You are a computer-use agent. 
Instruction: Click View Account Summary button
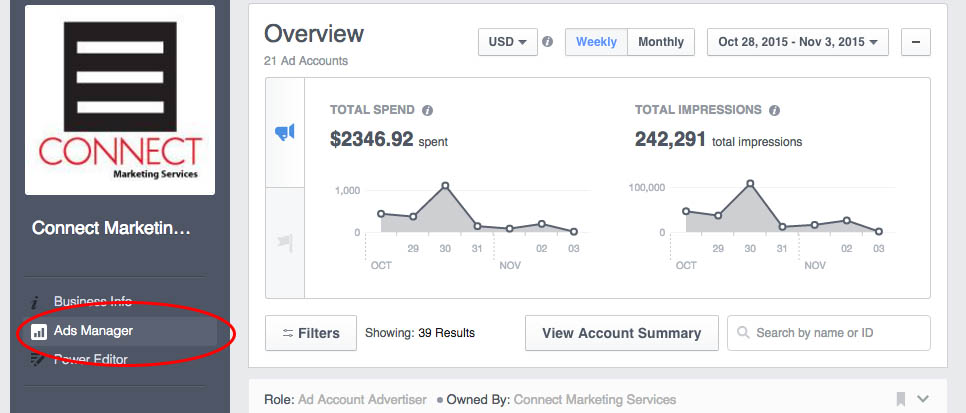tap(621, 333)
